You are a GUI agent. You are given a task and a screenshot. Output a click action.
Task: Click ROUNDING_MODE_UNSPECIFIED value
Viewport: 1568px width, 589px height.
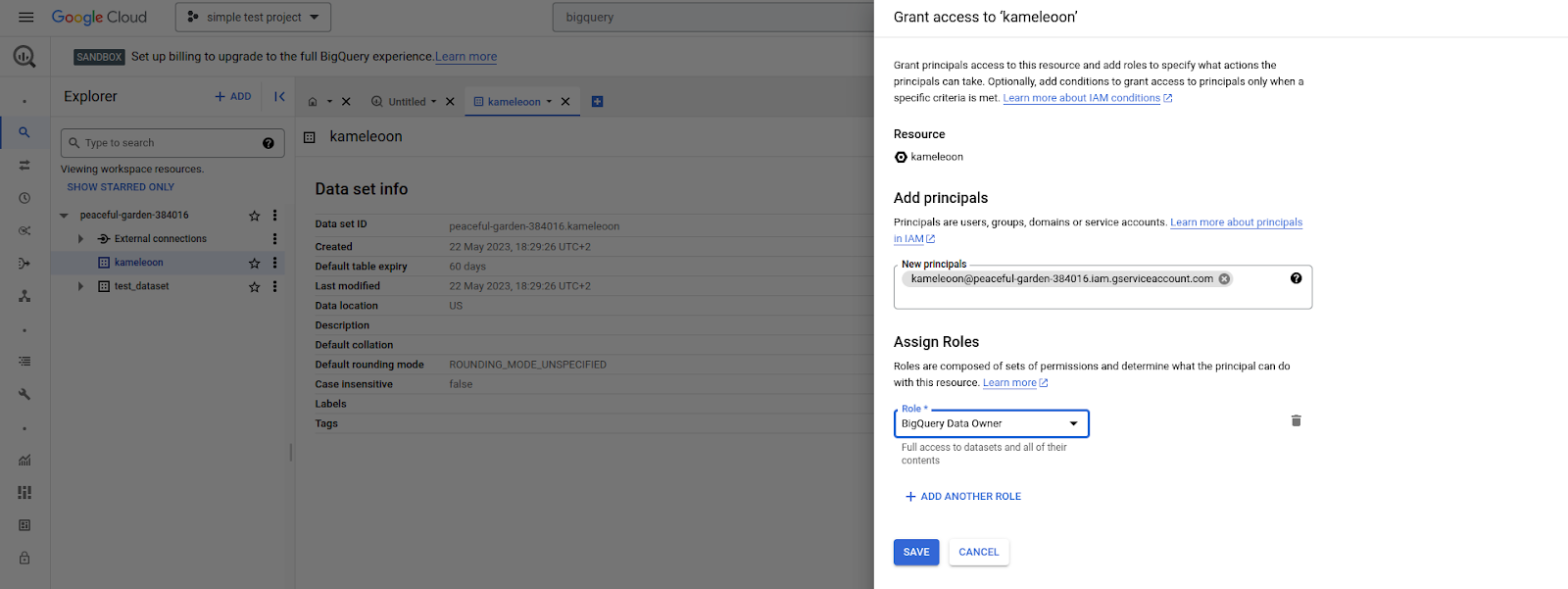tap(527, 365)
